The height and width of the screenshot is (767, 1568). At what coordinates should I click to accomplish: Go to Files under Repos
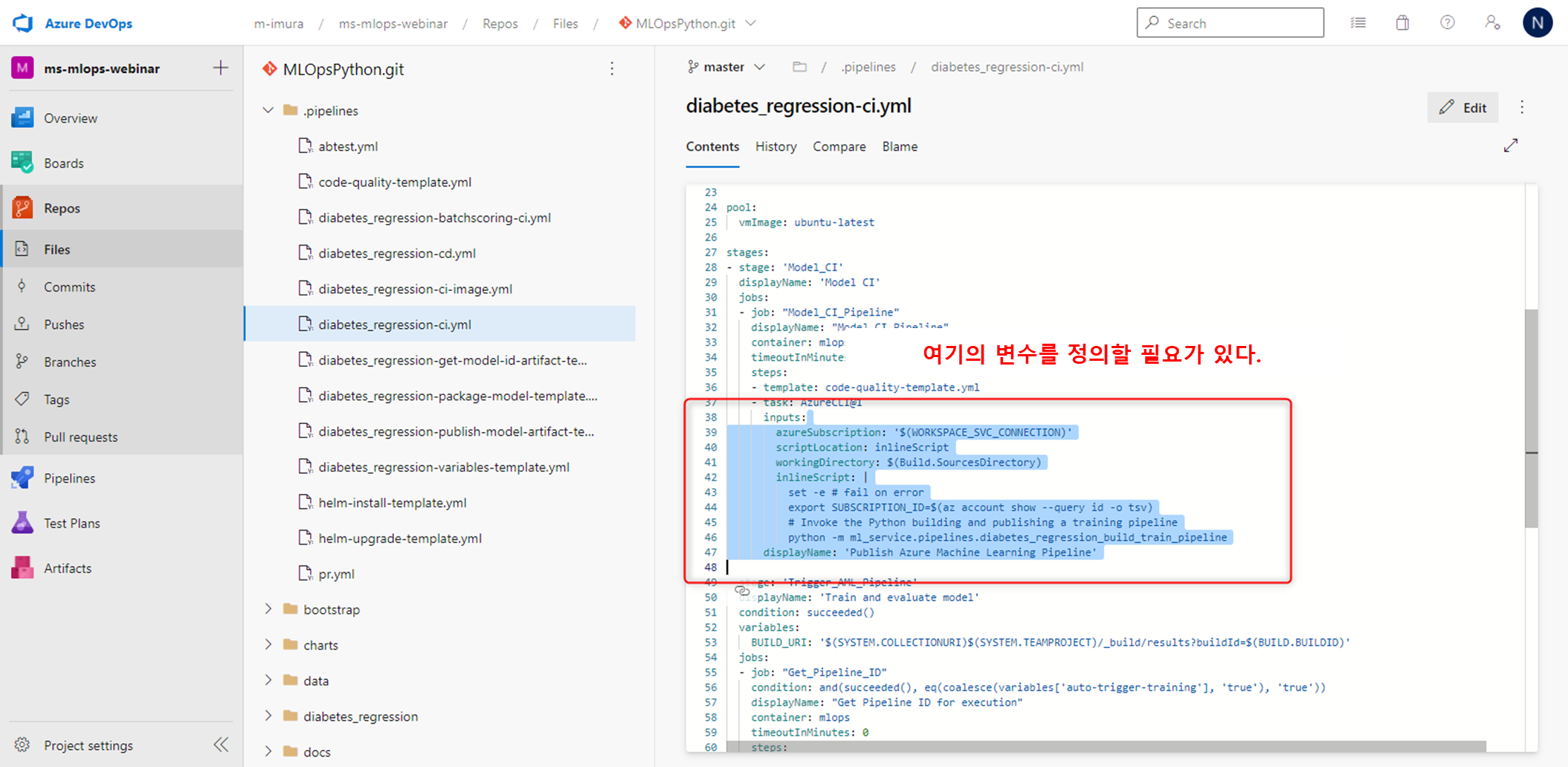coord(57,249)
